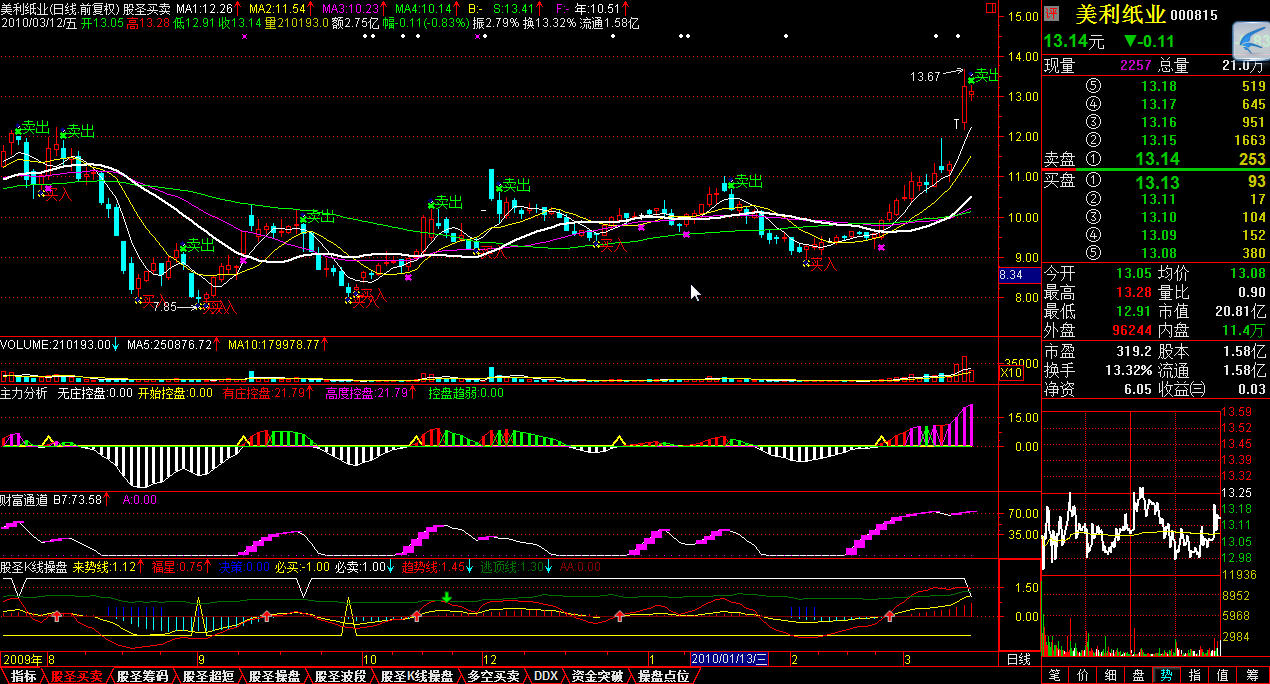The width and height of the screenshot is (1270, 684).
Task: Switch to the 股圣波段 tab
Action: 340,676
